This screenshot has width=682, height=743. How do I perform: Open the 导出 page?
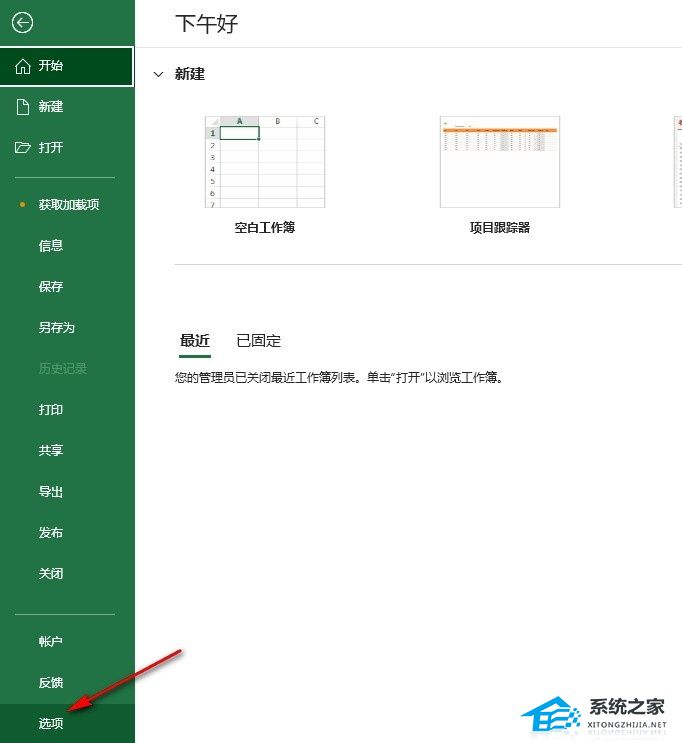[67, 491]
